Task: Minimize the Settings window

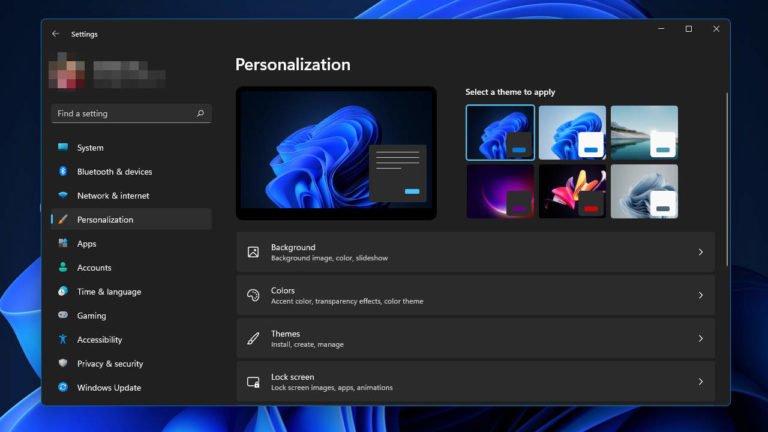Action: (x=661, y=29)
